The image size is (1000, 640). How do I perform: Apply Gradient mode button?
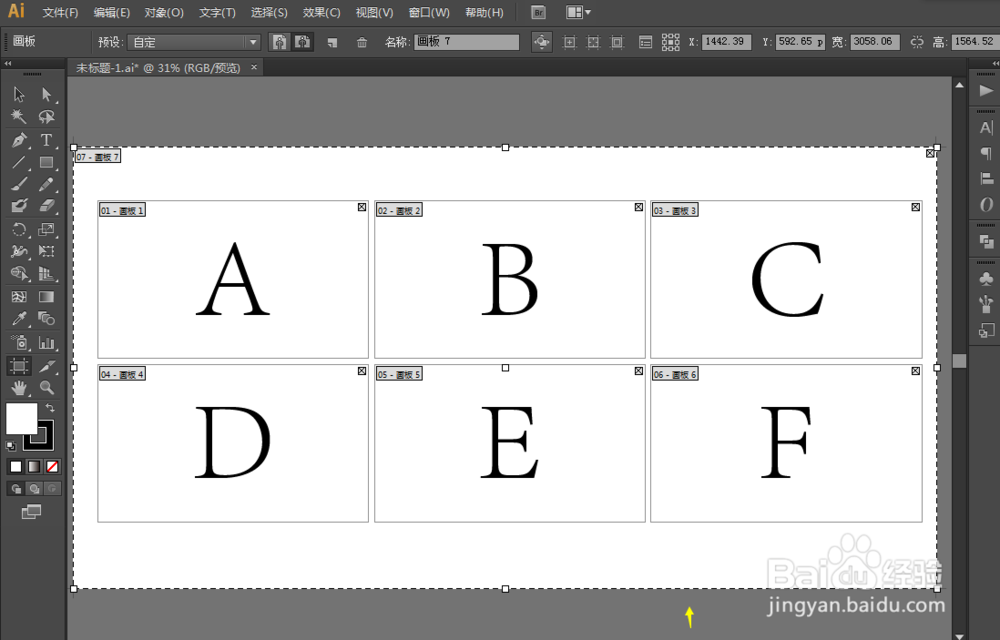[34, 467]
